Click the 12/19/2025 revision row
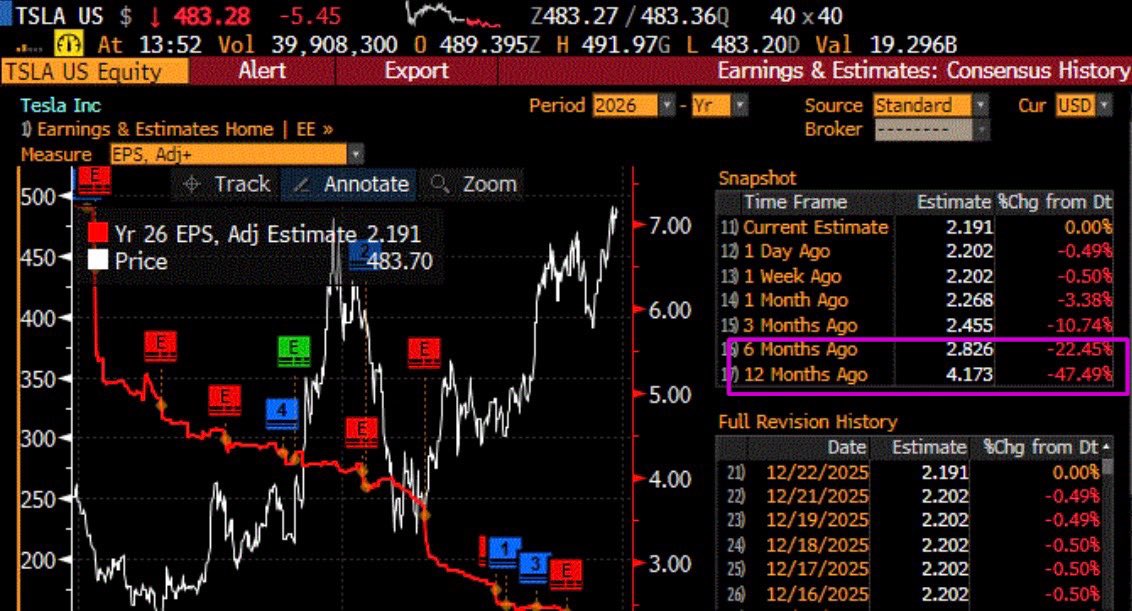Screen dimensions: 1132x611 coord(910,520)
